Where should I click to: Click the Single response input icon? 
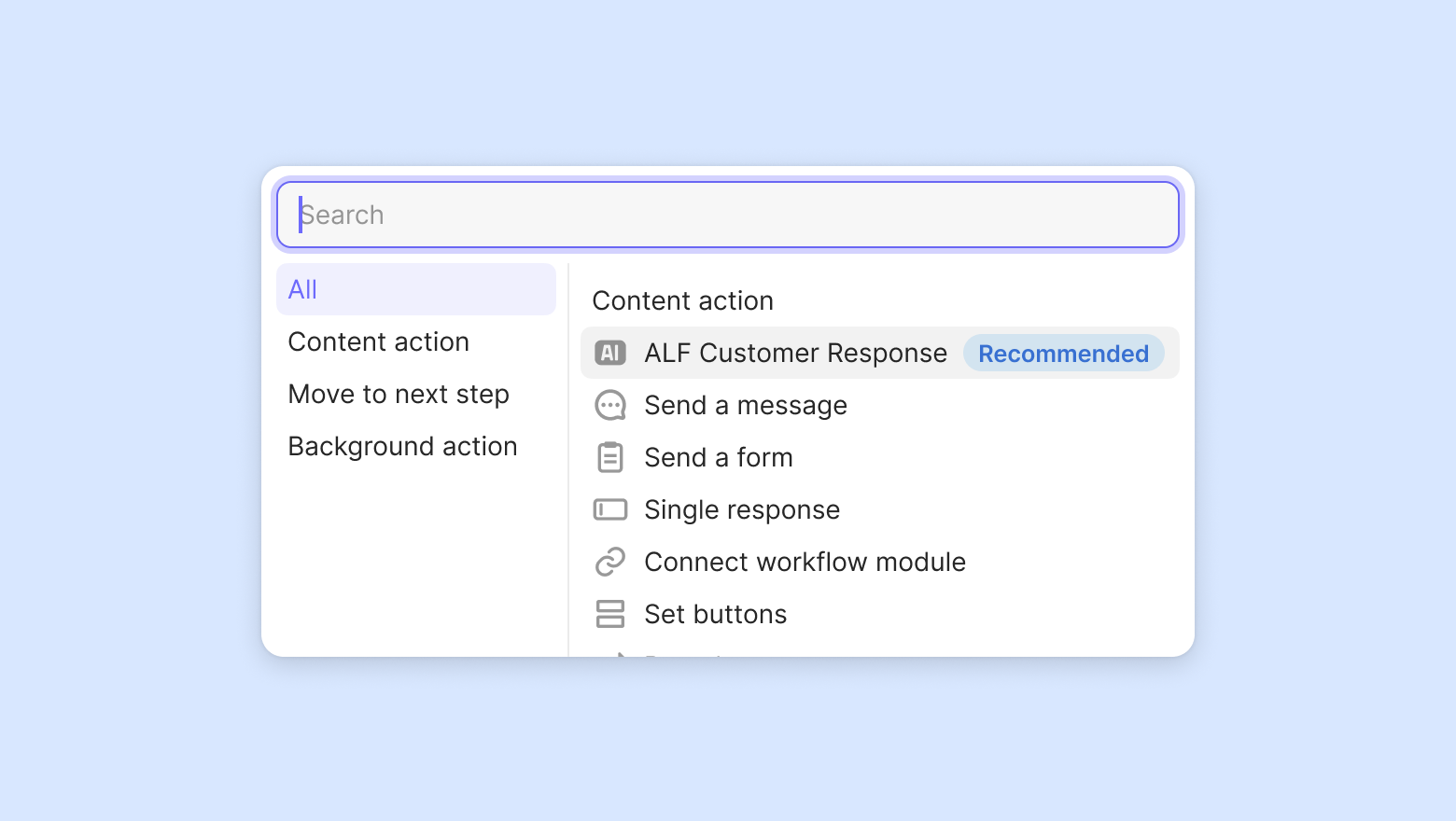610,509
